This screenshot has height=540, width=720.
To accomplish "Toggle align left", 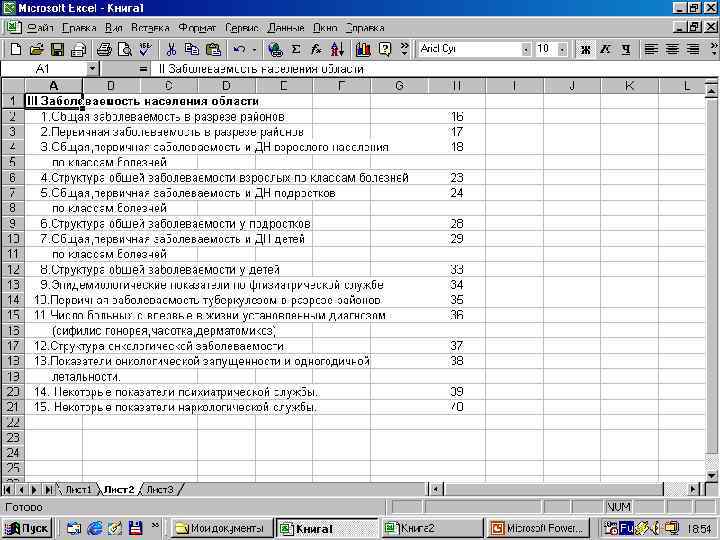I will (x=651, y=49).
